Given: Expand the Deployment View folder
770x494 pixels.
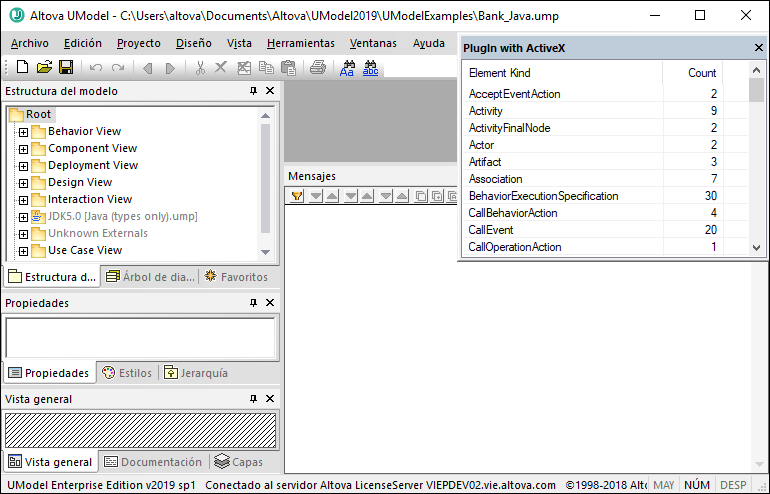Looking at the screenshot, I should coord(23,166).
